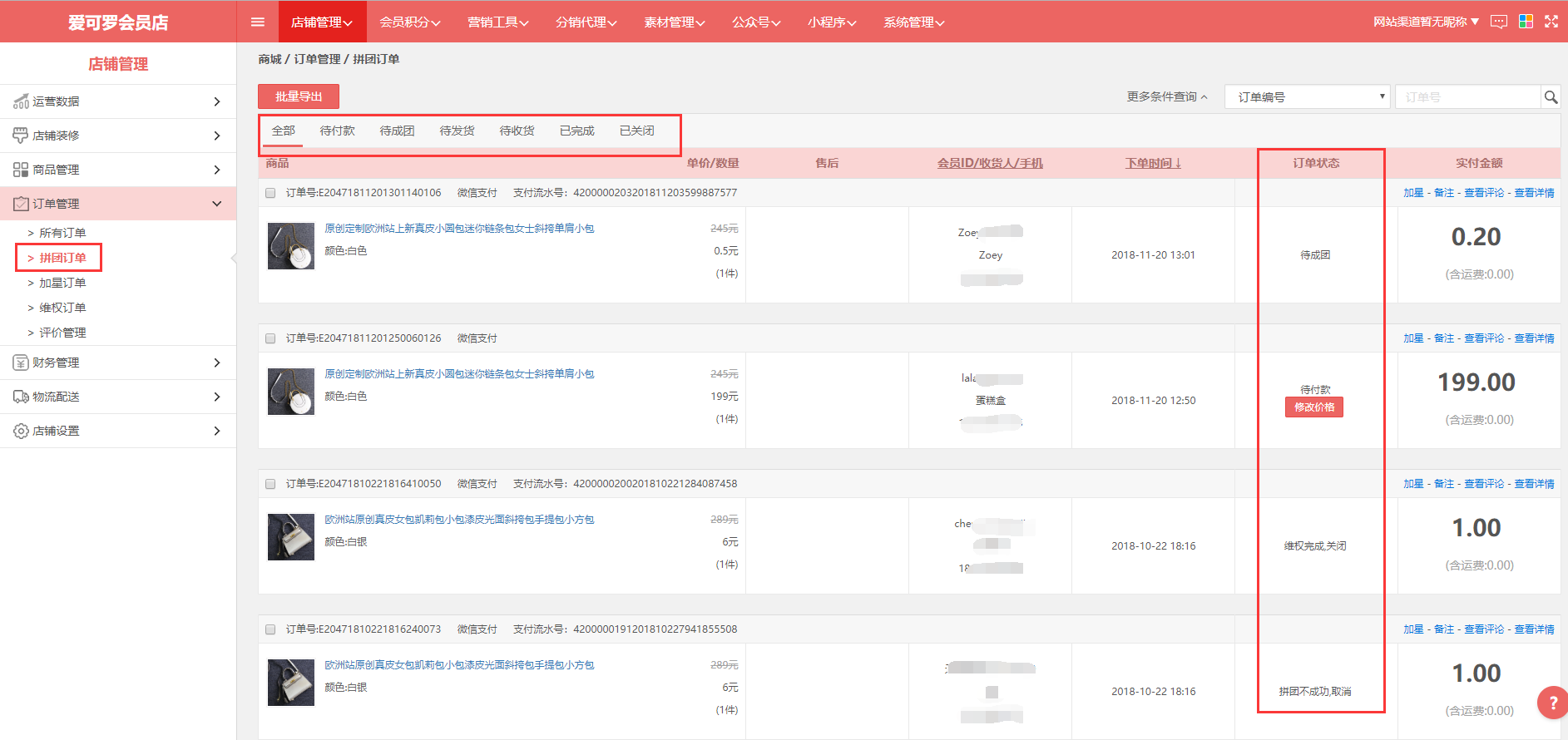Click the 批量导出 button
This screenshot has height=740, width=1568.
coord(299,96)
